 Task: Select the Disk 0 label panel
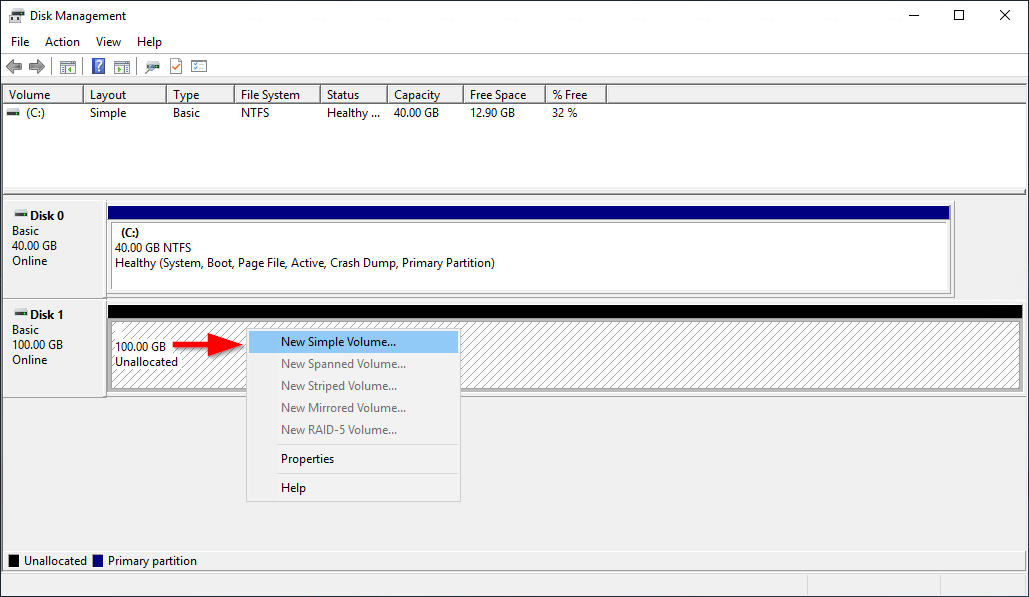54,246
